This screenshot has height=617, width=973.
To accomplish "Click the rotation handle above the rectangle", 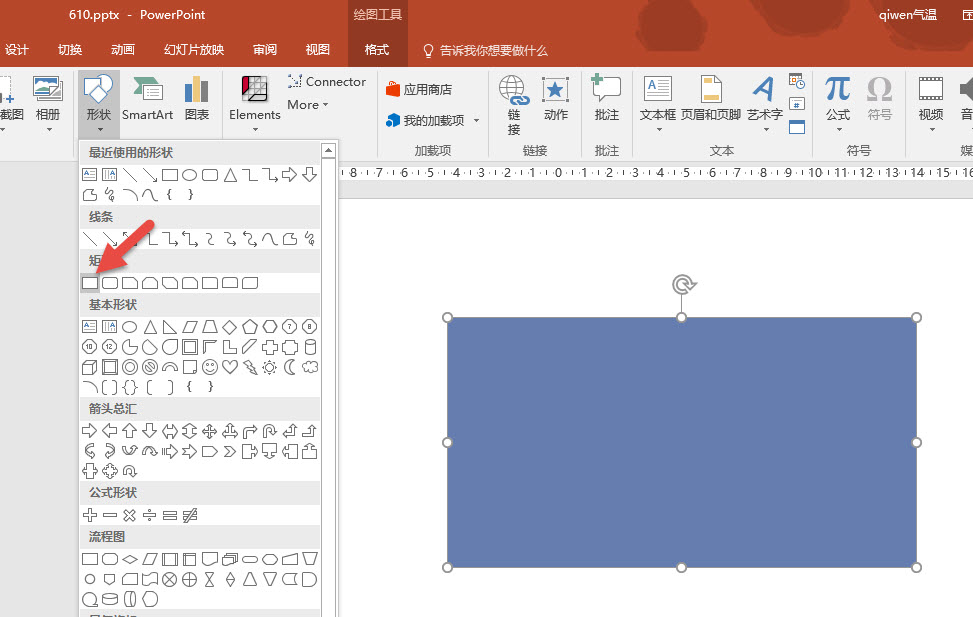I will click(x=683, y=284).
